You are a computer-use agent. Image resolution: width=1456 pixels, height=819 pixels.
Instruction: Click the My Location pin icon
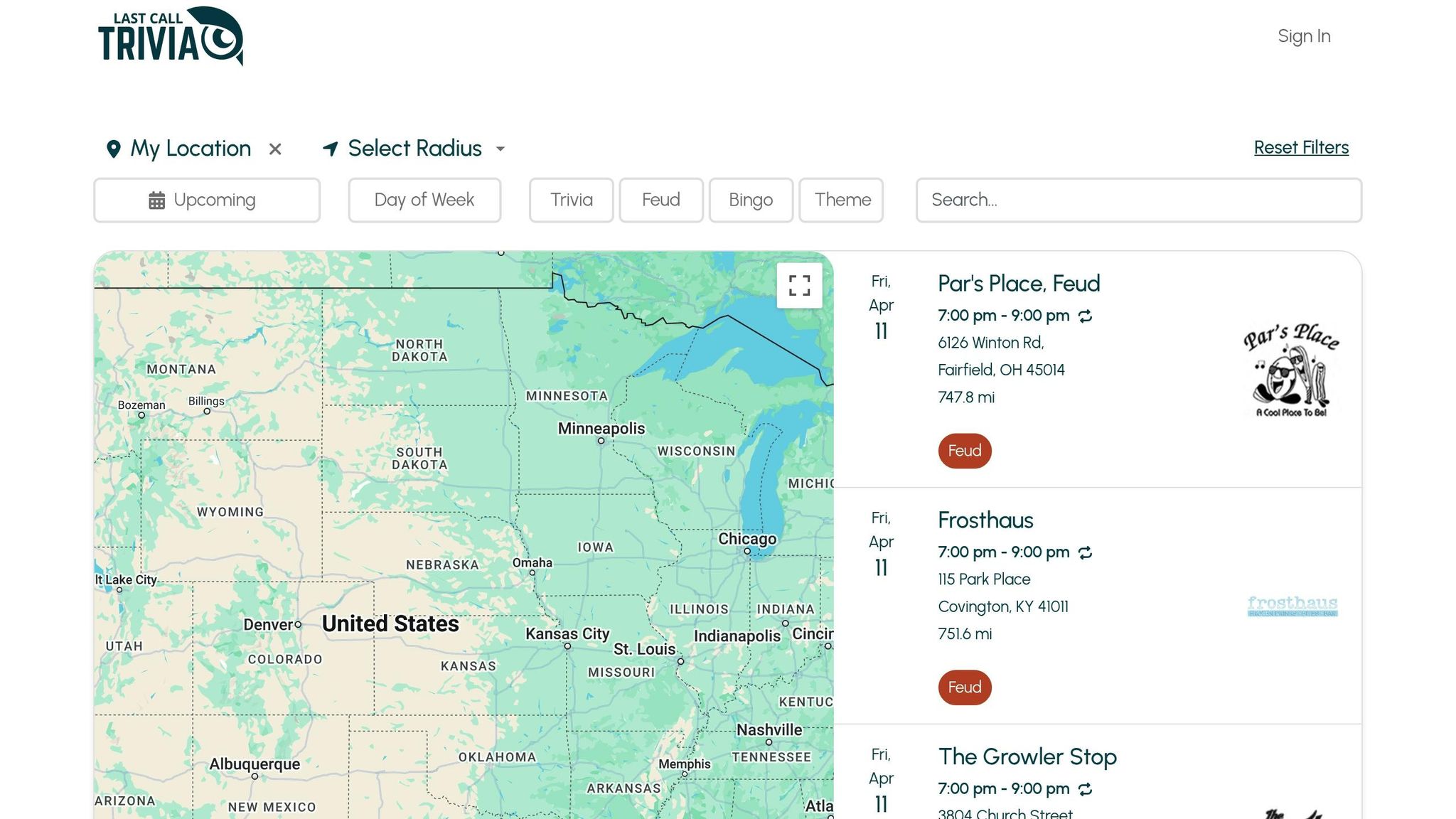(113, 149)
